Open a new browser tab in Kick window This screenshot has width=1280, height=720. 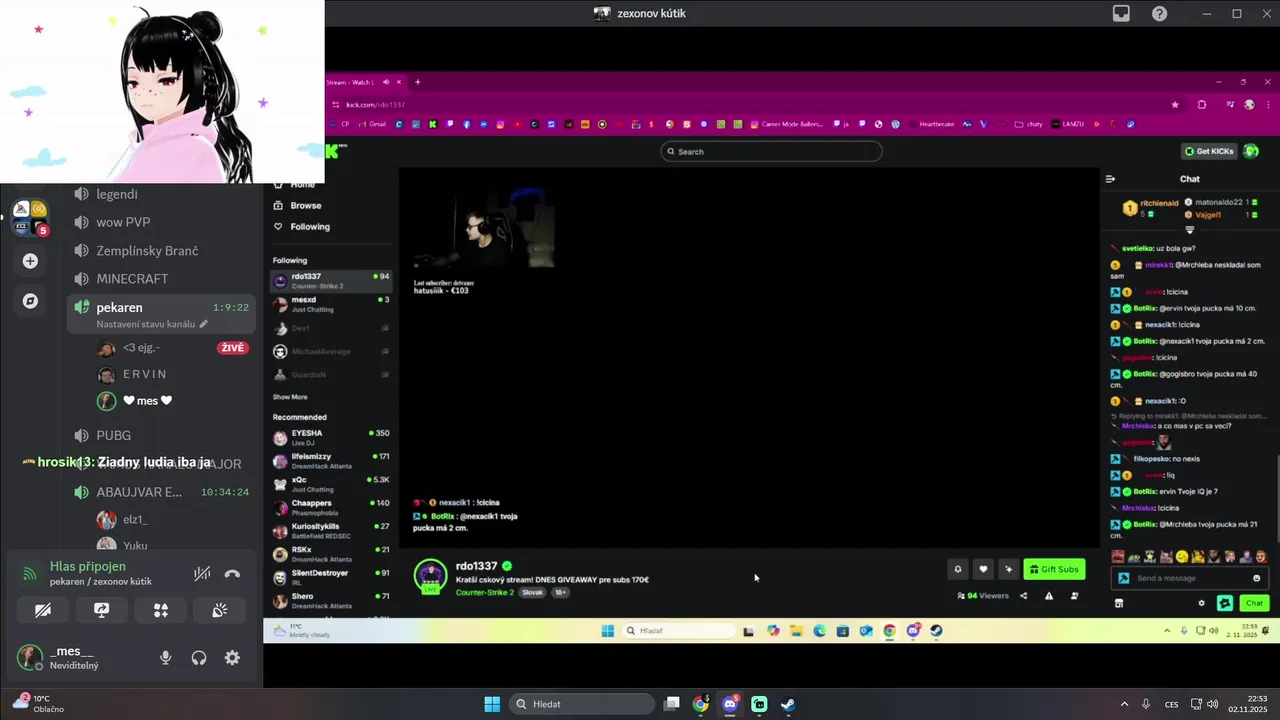pyautogui.click(x=418, y=82)
